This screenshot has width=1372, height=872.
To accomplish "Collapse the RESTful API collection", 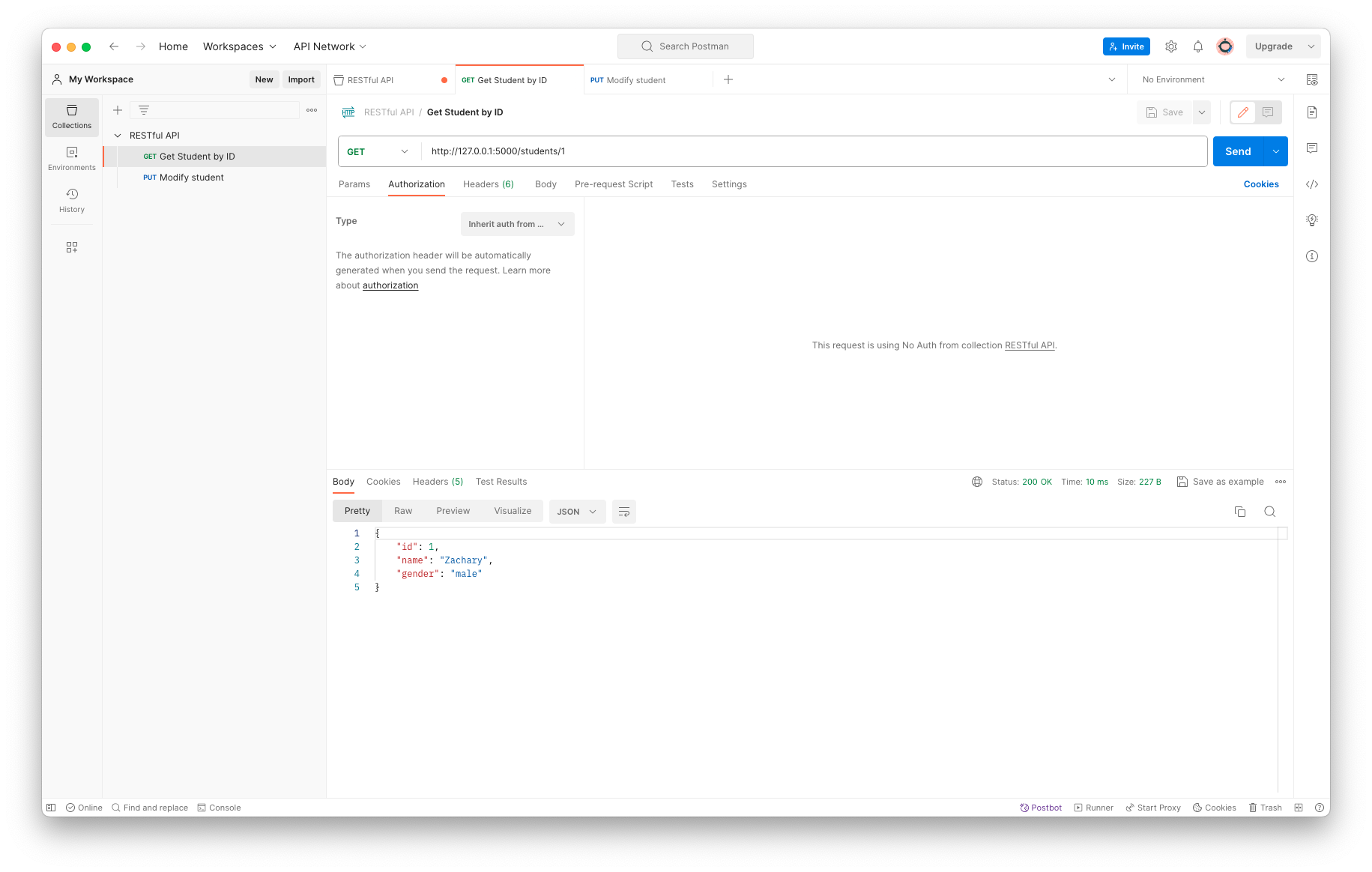I will point(118,136).
